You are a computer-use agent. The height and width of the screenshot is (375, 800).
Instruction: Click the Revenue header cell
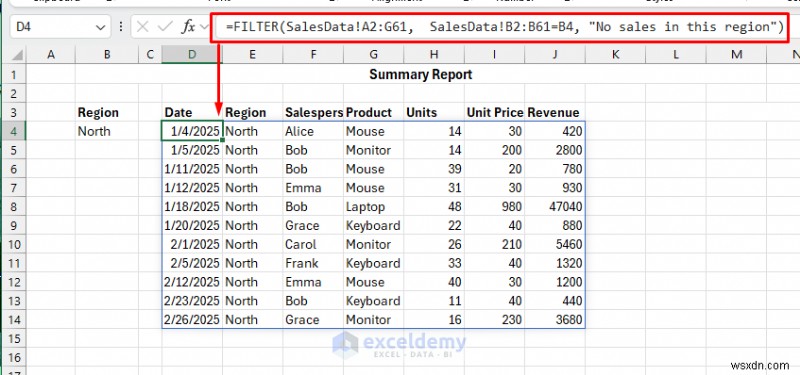click(555, 112)
